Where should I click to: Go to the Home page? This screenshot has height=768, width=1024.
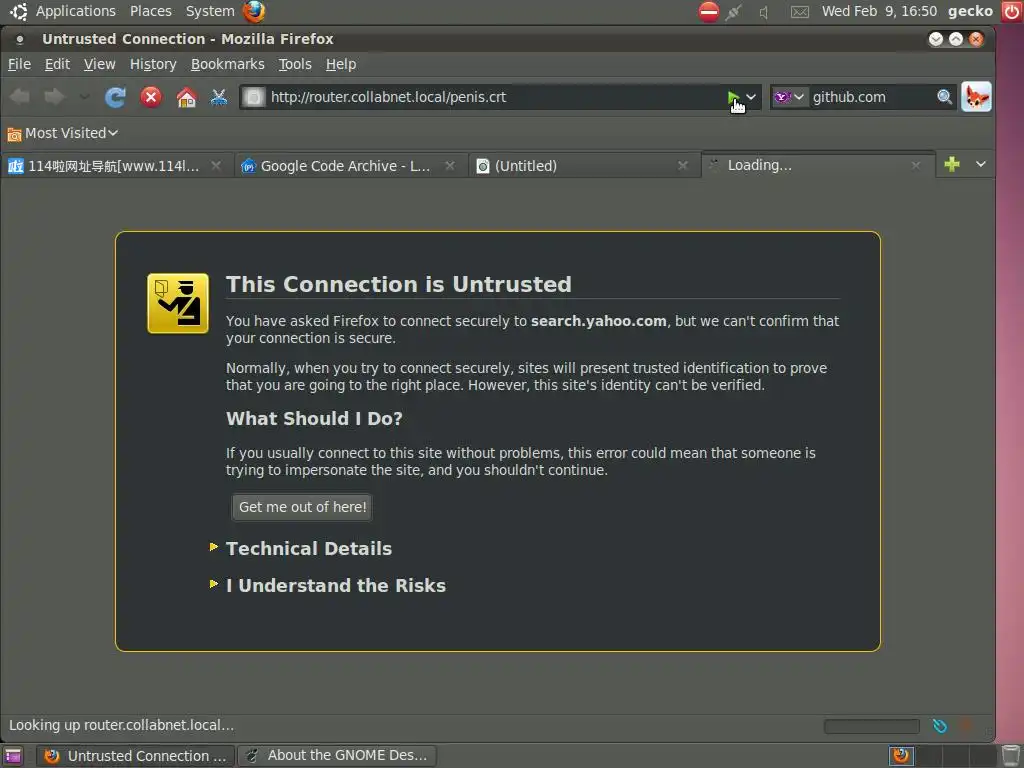[186, 97]
